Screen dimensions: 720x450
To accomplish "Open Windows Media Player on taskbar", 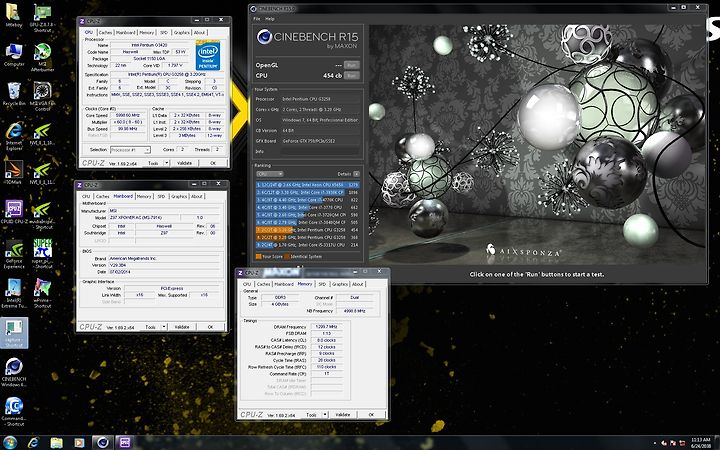I will 79,443.
